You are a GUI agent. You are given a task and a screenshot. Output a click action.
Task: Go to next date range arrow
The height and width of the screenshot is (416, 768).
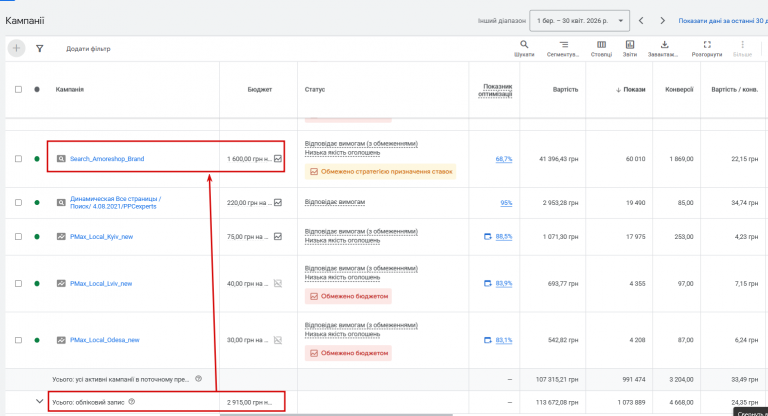click(662, 21)
